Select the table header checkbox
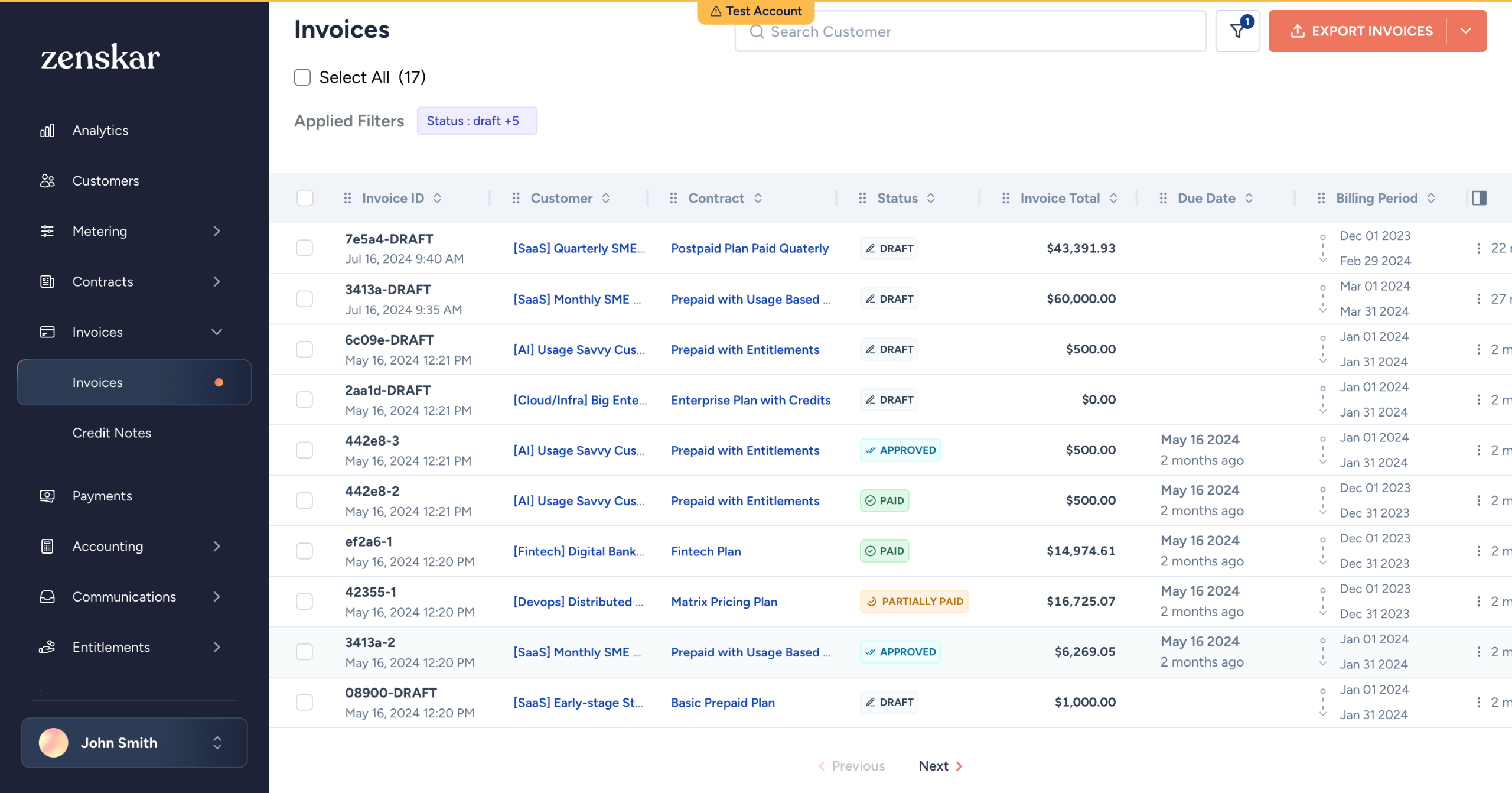1512x793 pixels. click(x=305, y=198)
